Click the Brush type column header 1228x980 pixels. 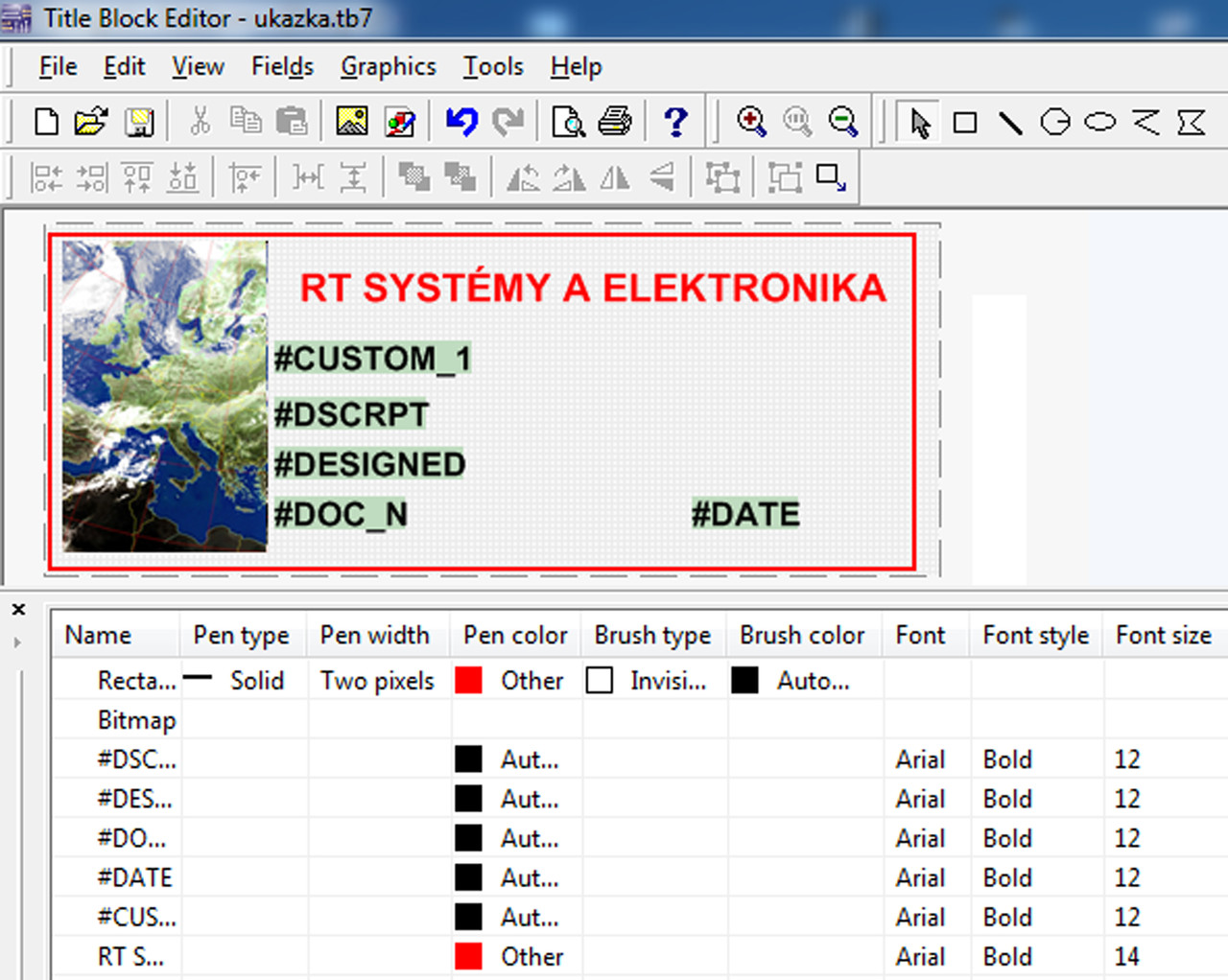(654, 635)
